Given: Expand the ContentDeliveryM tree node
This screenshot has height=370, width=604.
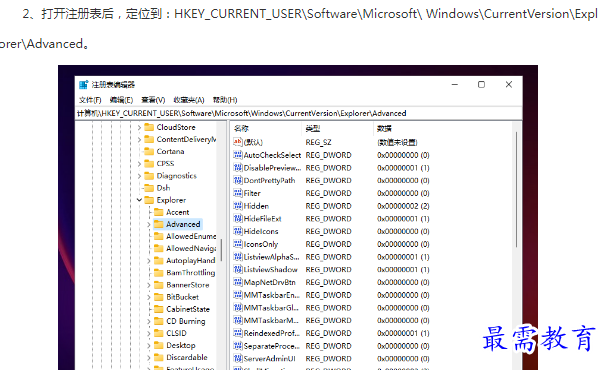Looking at the screenshot, I should [139, 140].
